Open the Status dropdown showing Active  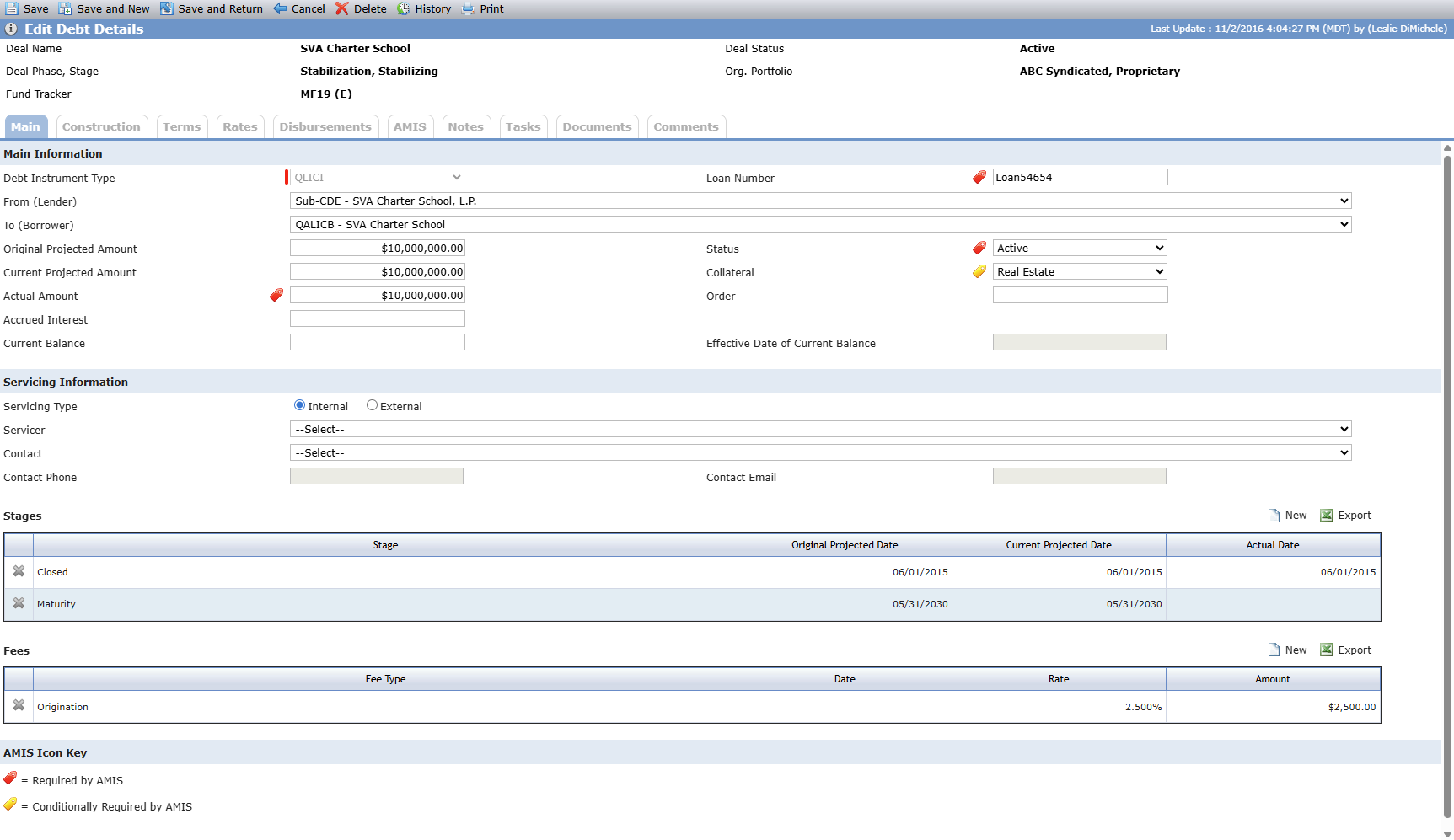pos(1080,248)
